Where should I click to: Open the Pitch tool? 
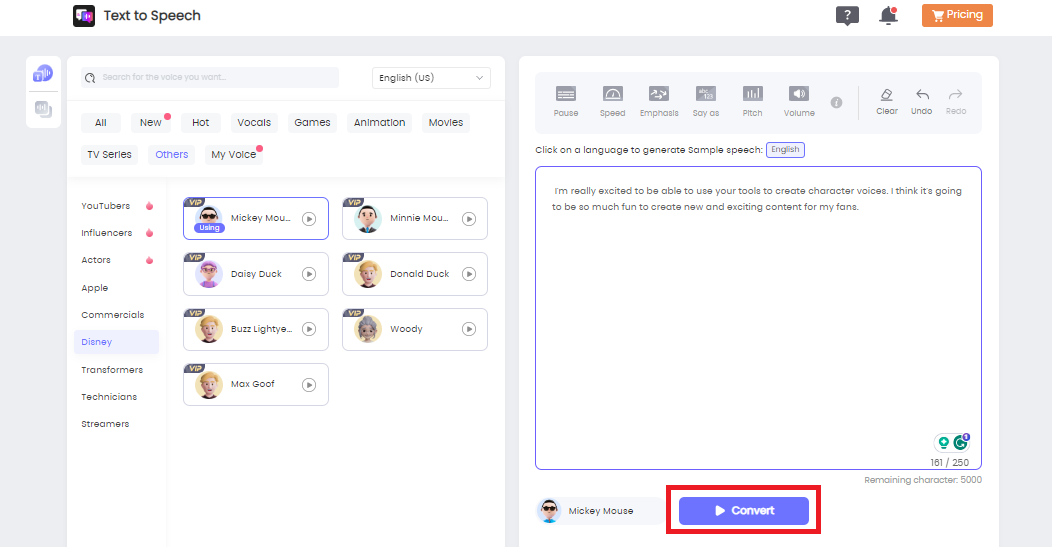[752, 101]
